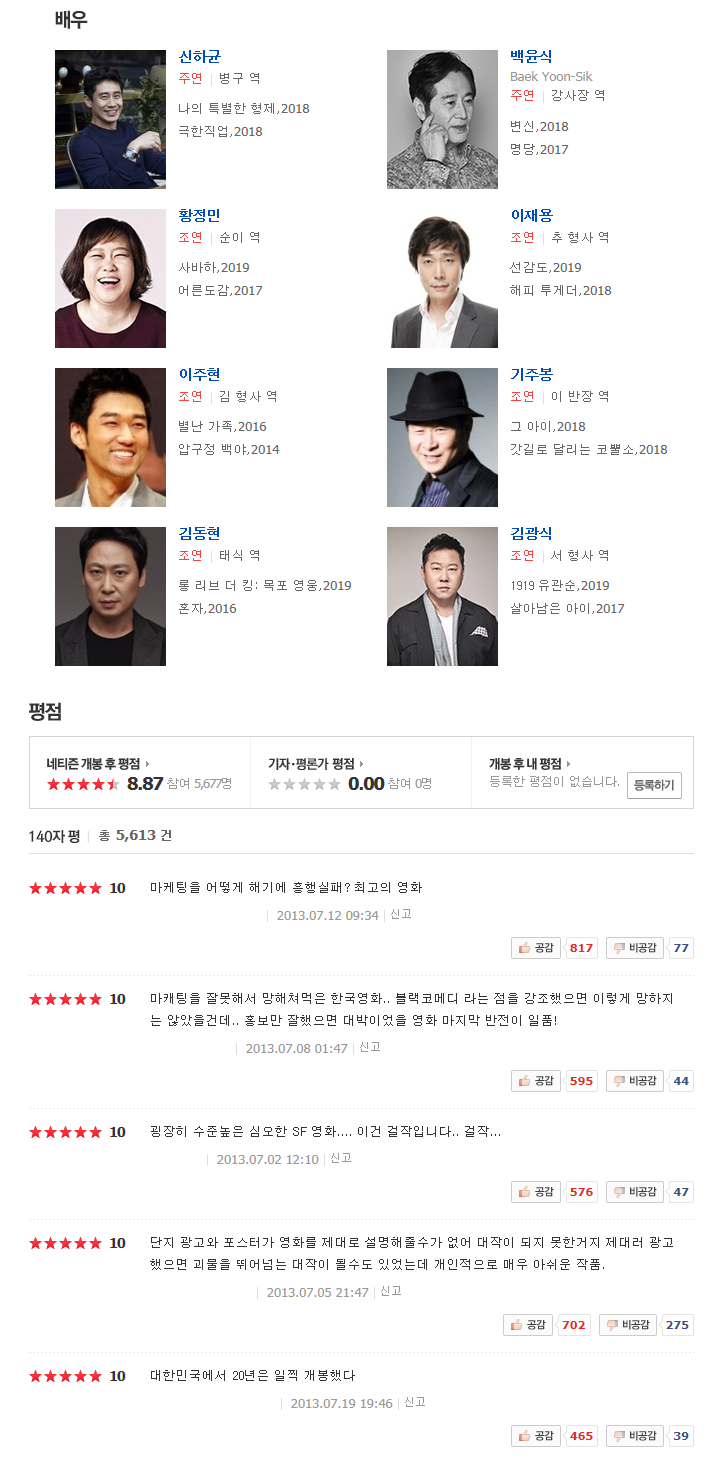This screenshot has width=723, height=1462.
Task: Report first review via 신고 link
Action: 400,914
